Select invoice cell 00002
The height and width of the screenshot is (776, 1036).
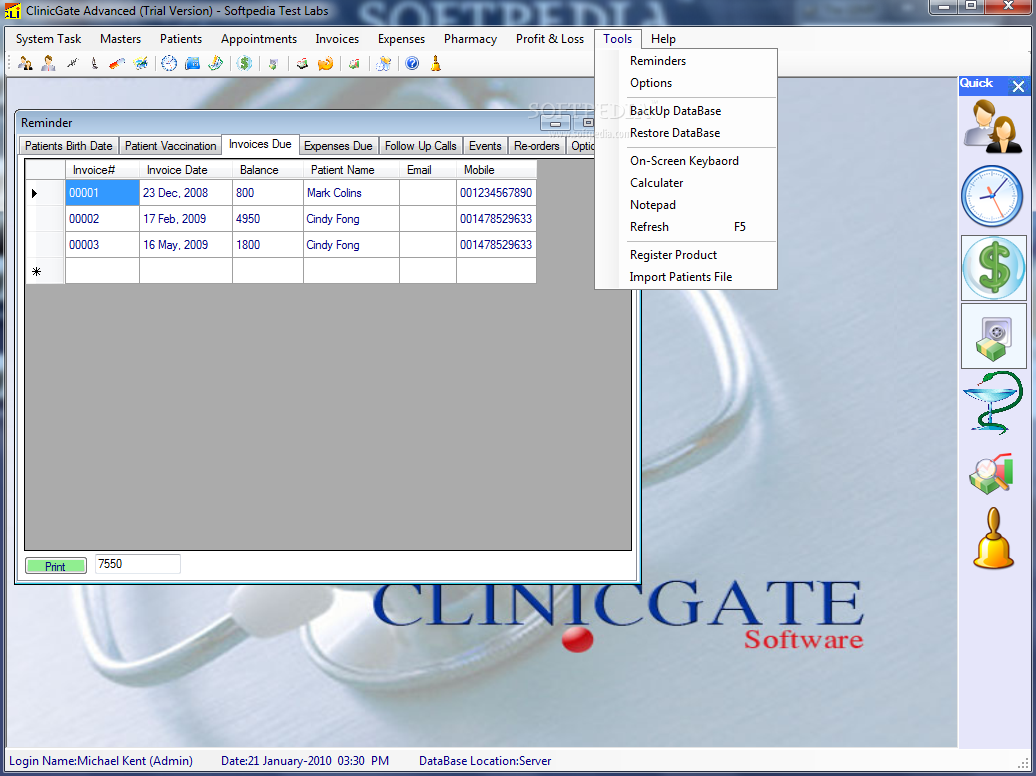[102, 219]
